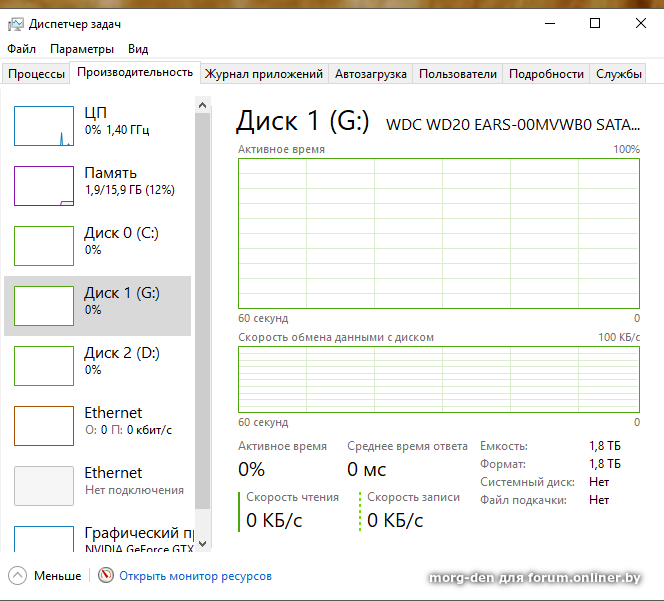Select the disconnected Ethernet adapter icon
This screenshot has height=601, width=664.
(x=44, y=486)
